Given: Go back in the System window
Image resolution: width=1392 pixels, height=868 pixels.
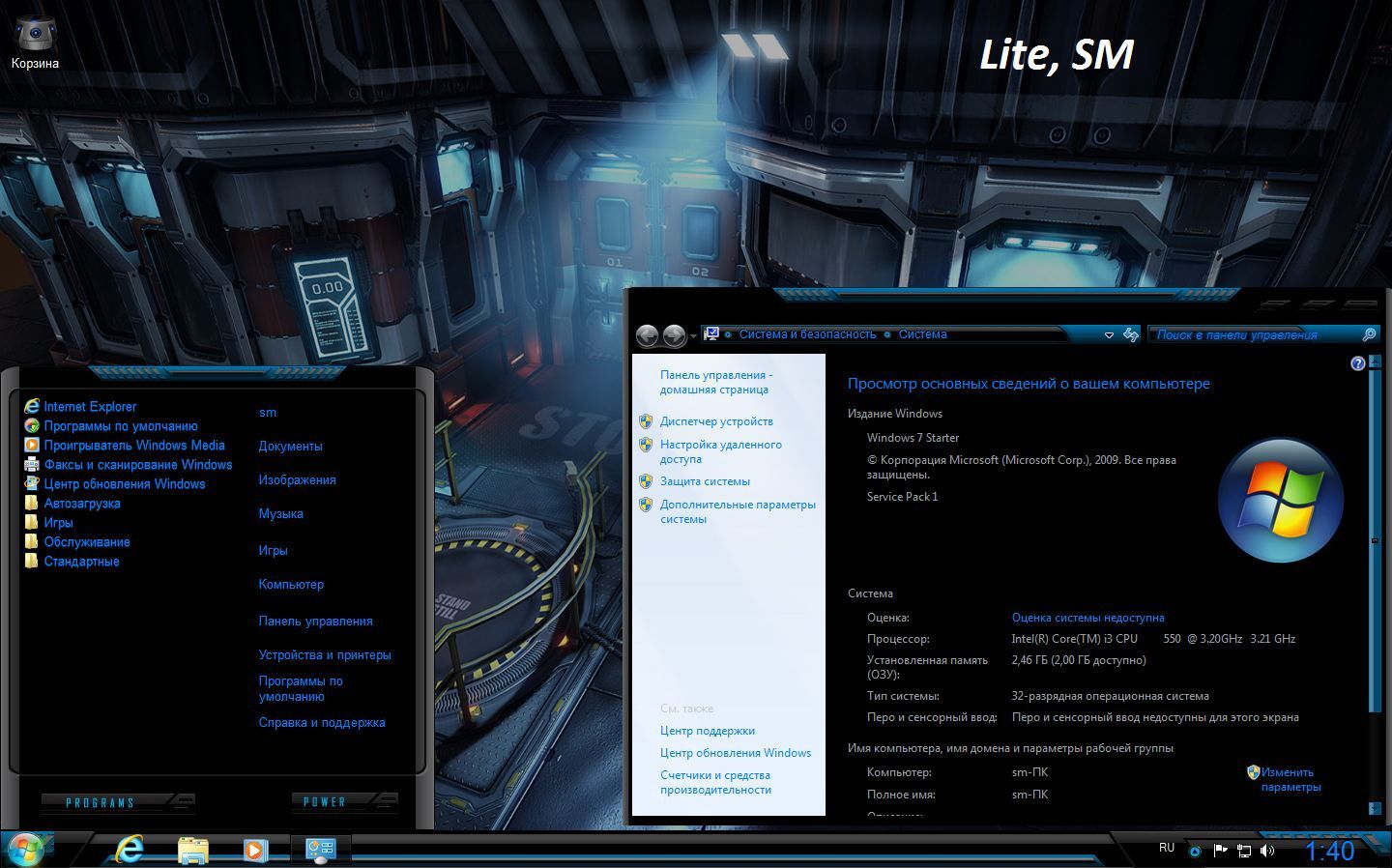Looking at the screenshot, I should pos(647,335).
